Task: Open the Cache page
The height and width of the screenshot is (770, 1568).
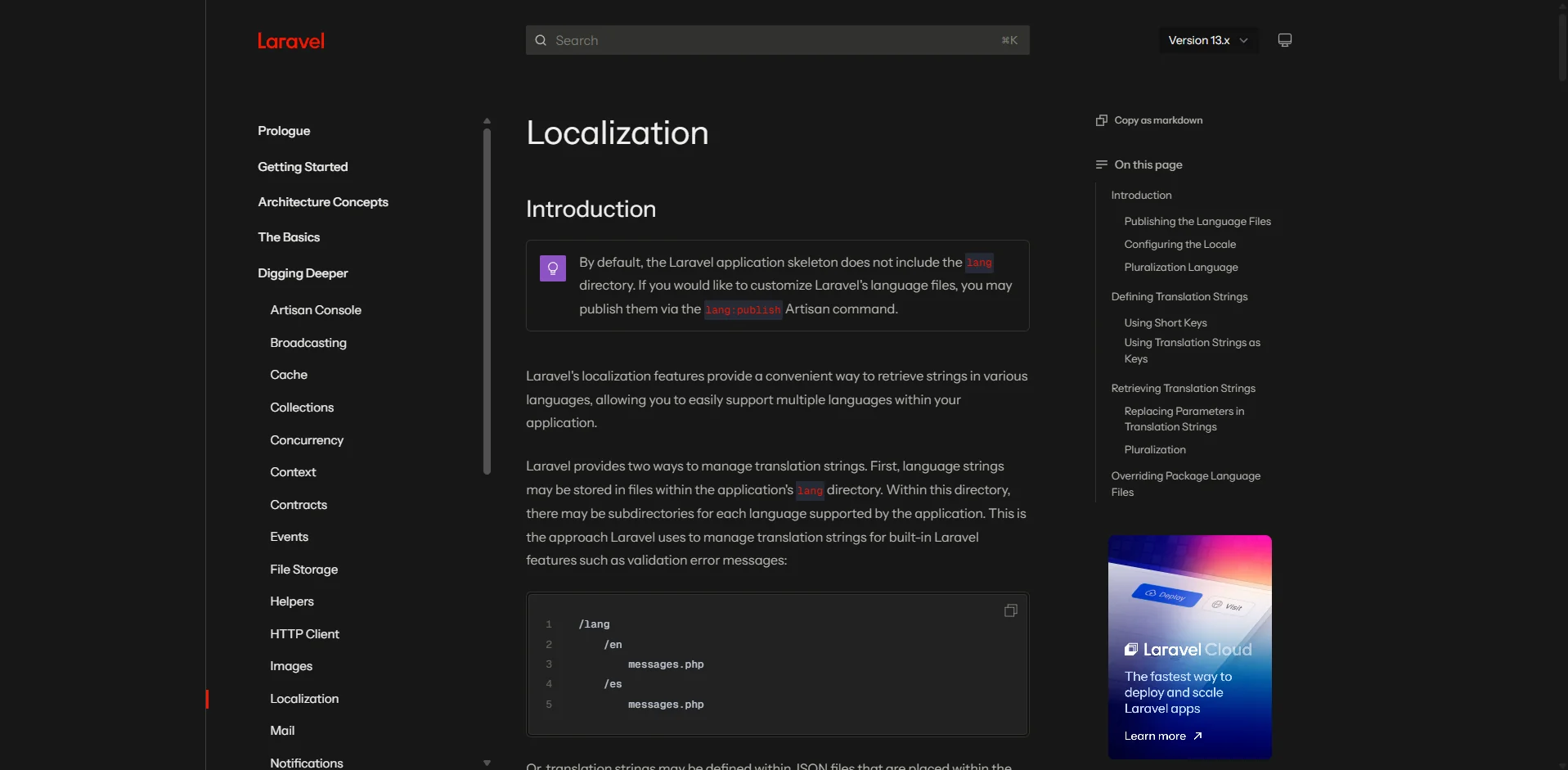Action: (x=289, y=375)
